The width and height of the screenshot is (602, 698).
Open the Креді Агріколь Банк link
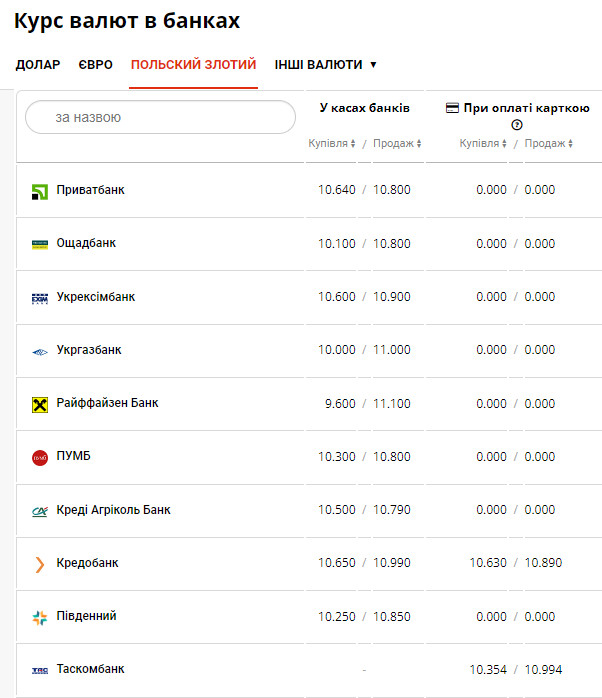coord(113,510)
